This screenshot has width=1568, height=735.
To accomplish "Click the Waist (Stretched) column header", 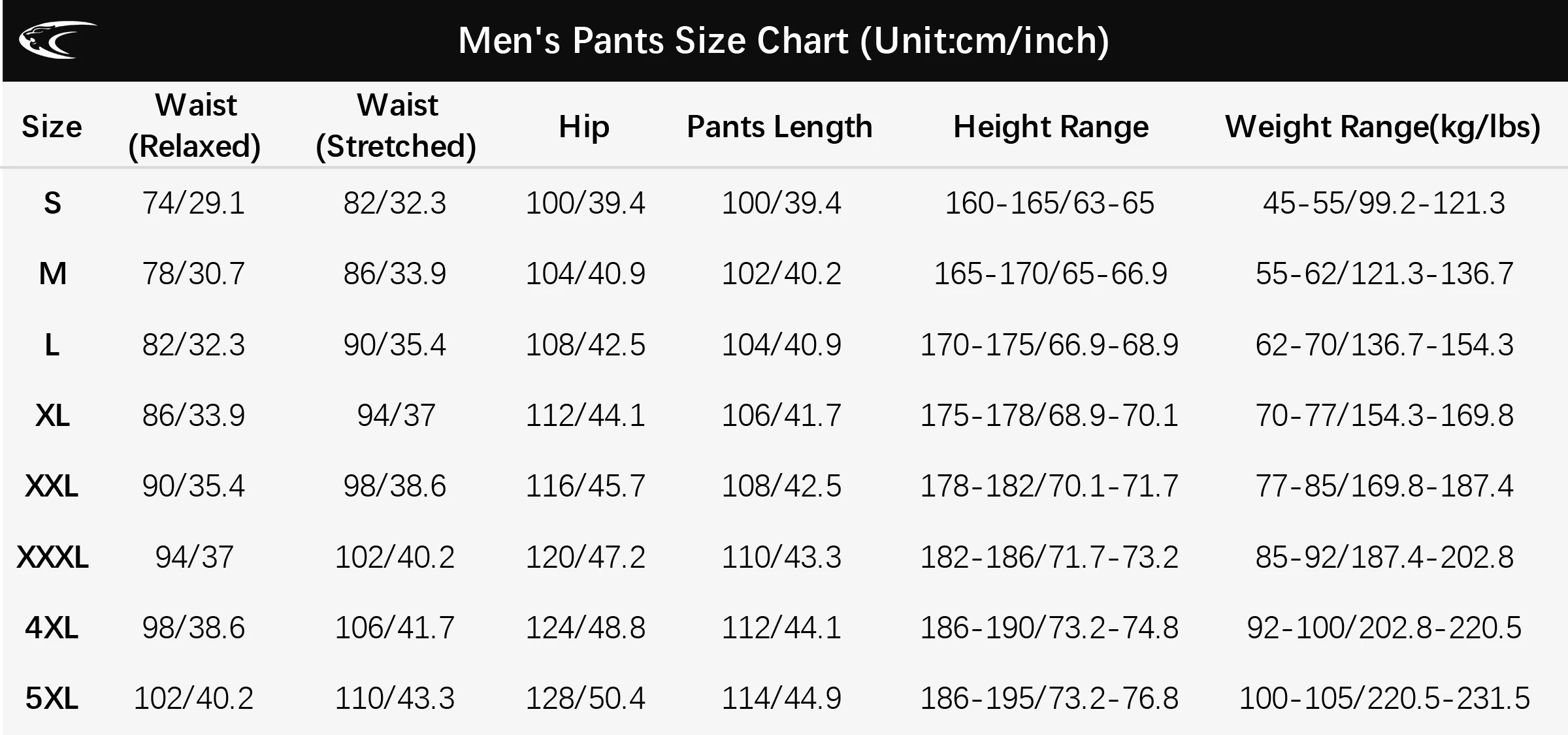I will (x=396, y=125).
